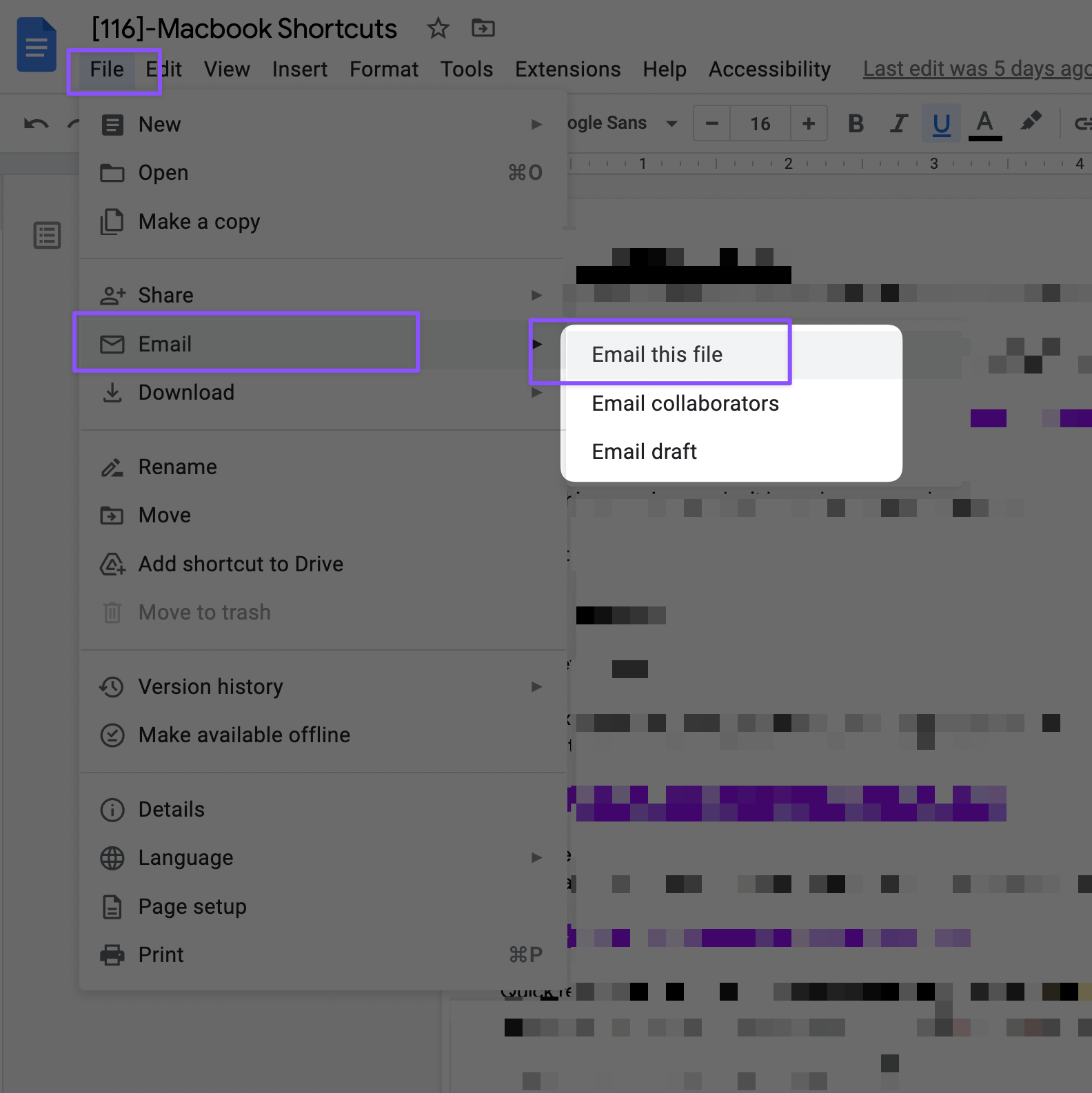Choose Rename in File menu
This screenshot has width=1092, height=1093.
[x=323, y=467]
